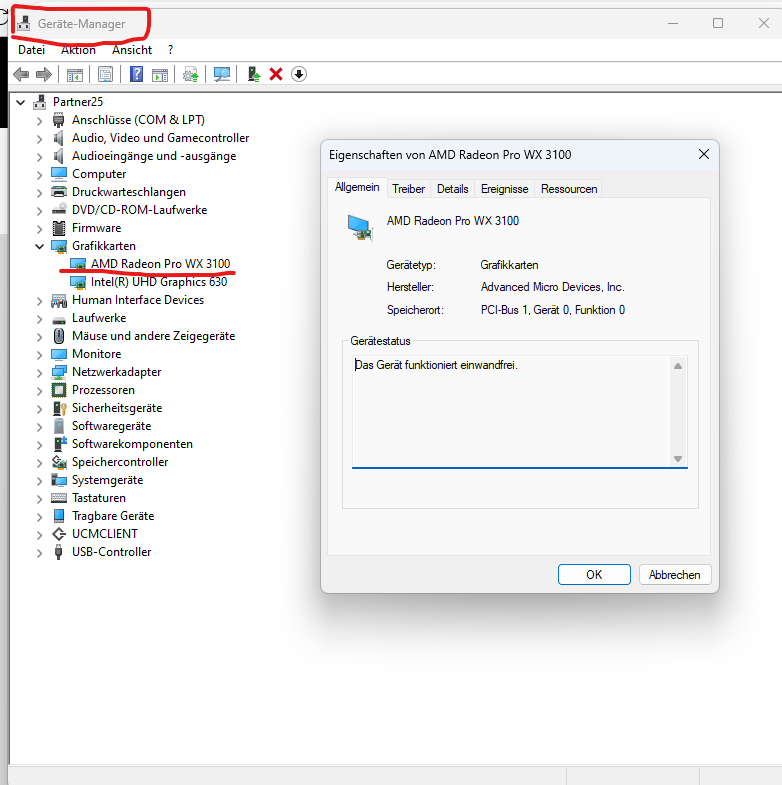Click the USB-Controller plug icon
This screenshot has height=785, width=782.
(x=59, y=552)
